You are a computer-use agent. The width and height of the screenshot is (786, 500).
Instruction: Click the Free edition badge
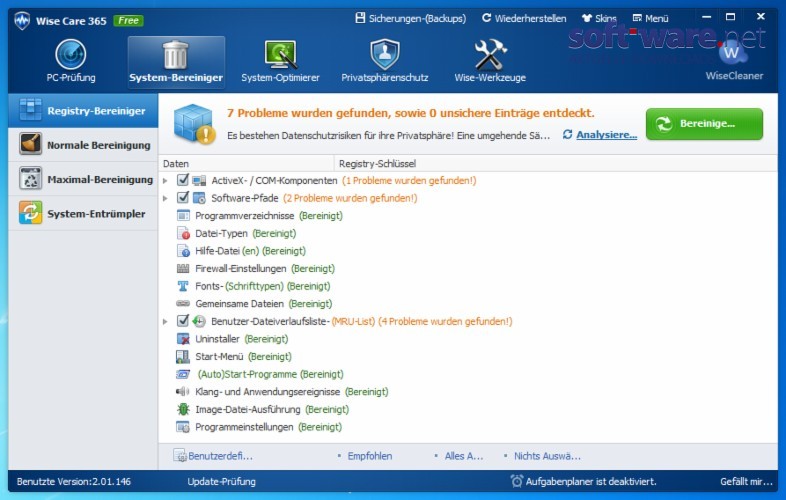129,21
